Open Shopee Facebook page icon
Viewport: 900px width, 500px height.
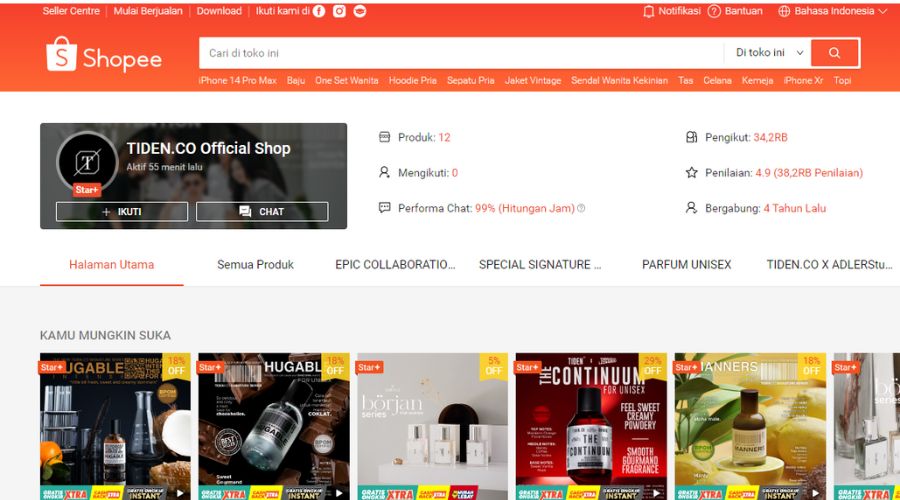(x=319, y=11)
